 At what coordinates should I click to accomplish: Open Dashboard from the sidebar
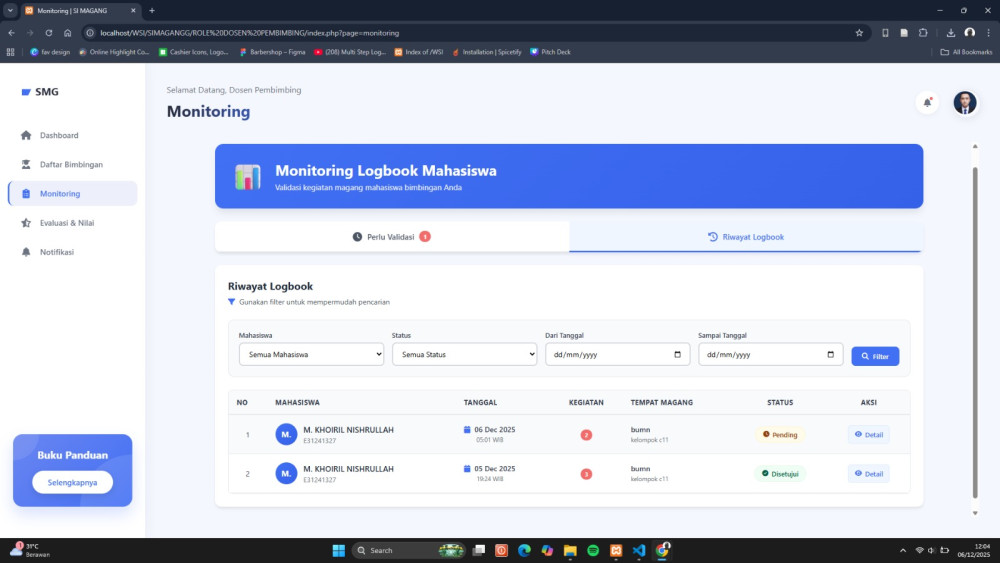pos(59,135)
